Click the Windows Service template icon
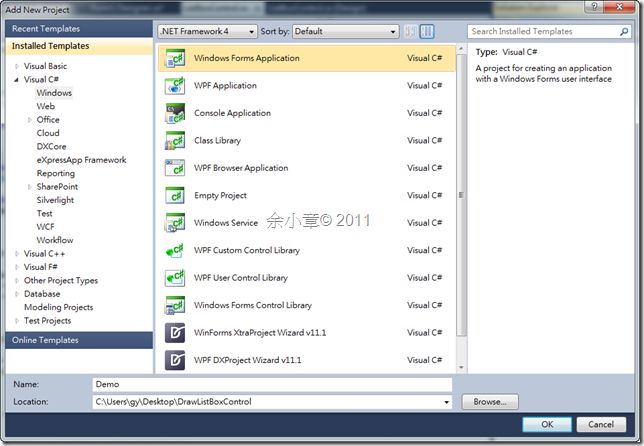This screenshot has width=644, height=446. point(175,223)
